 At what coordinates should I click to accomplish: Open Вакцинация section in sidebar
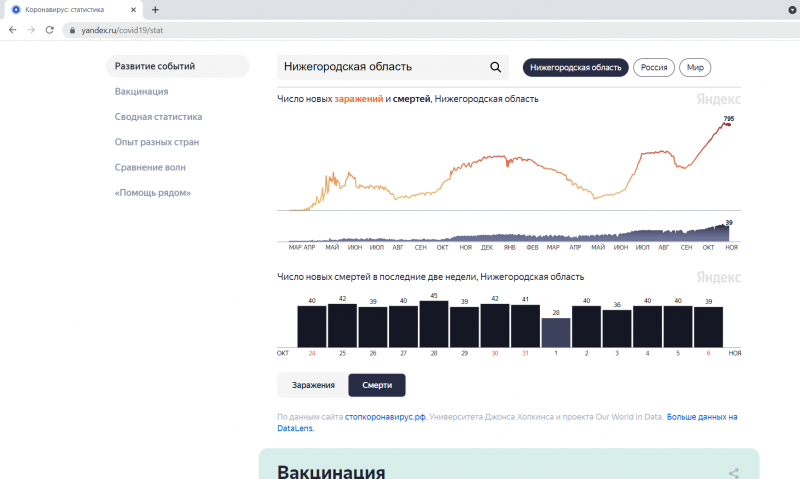coord(141,91)
